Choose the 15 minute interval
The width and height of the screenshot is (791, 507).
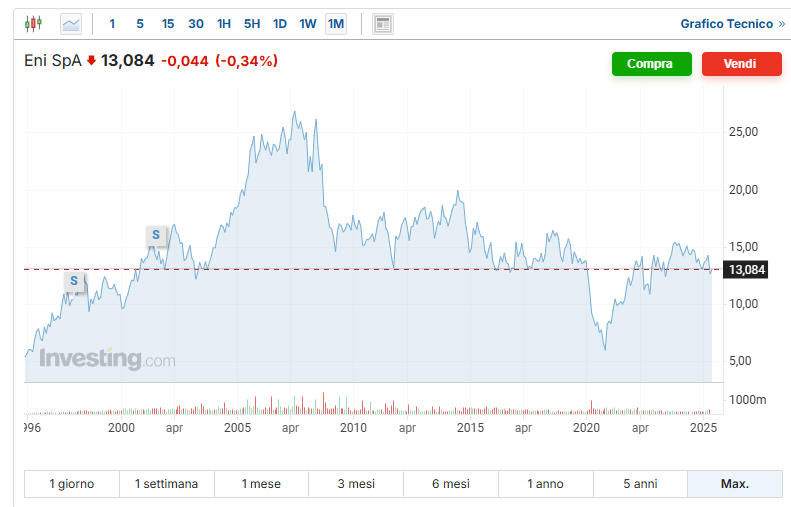tap(168, 24)
